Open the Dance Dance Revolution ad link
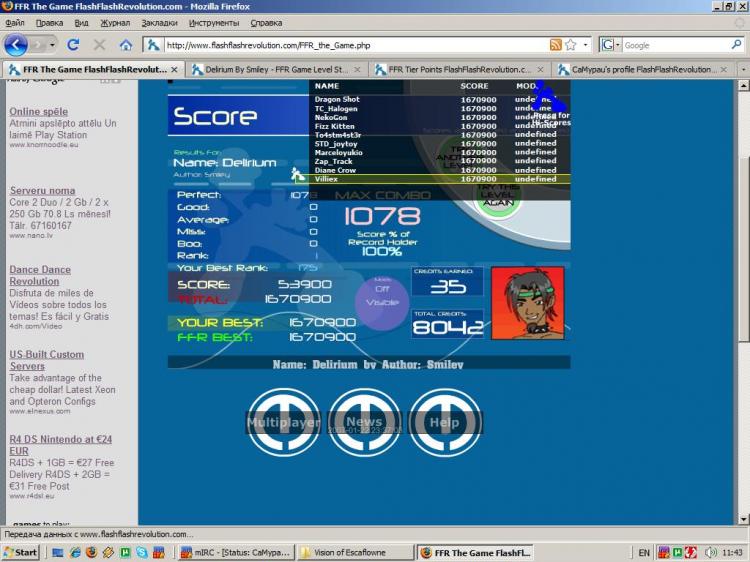This screenshot has height=562, width=750. coord(40,275)
